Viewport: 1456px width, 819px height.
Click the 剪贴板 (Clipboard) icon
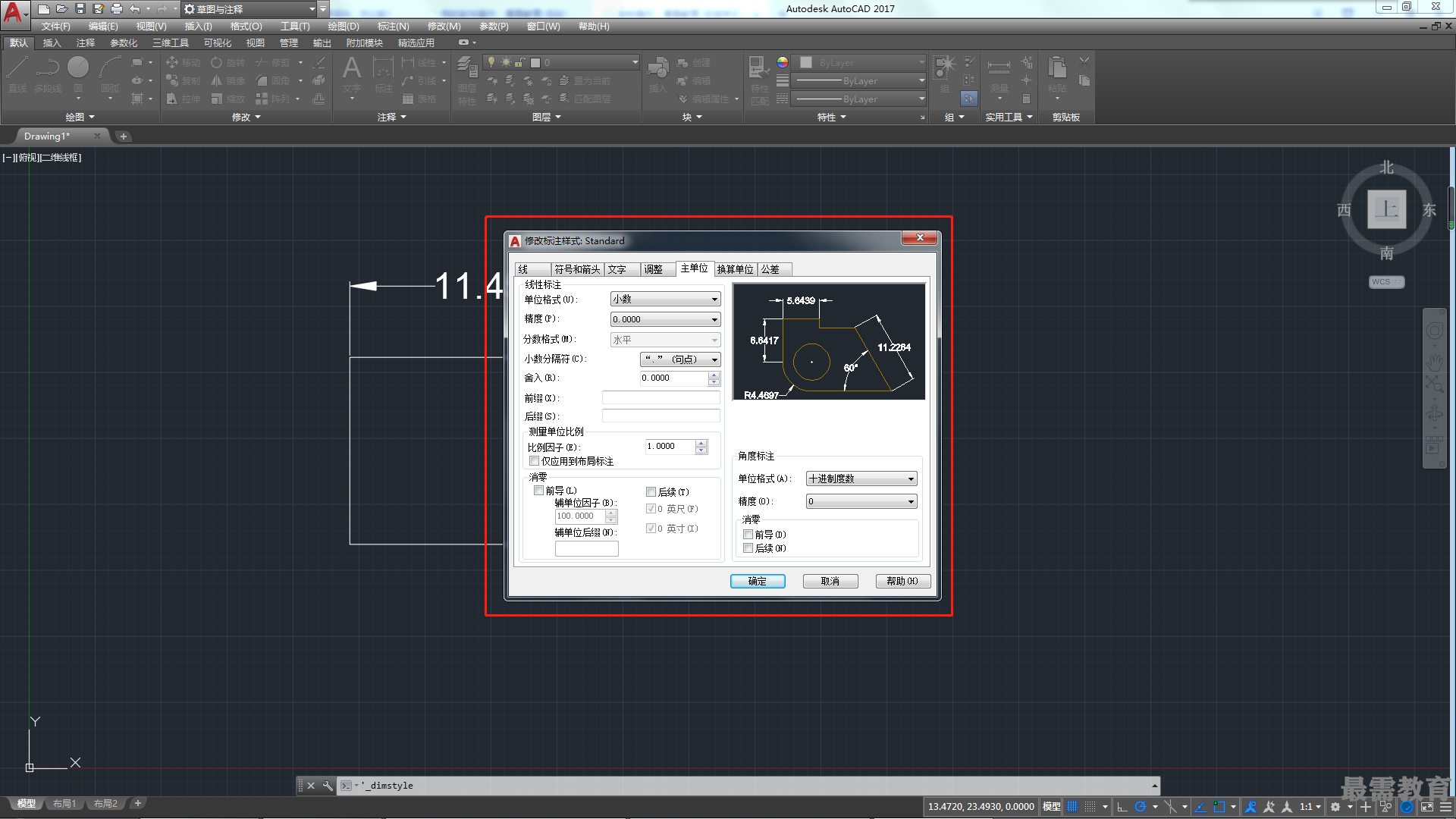click(x=1065, y=118)
